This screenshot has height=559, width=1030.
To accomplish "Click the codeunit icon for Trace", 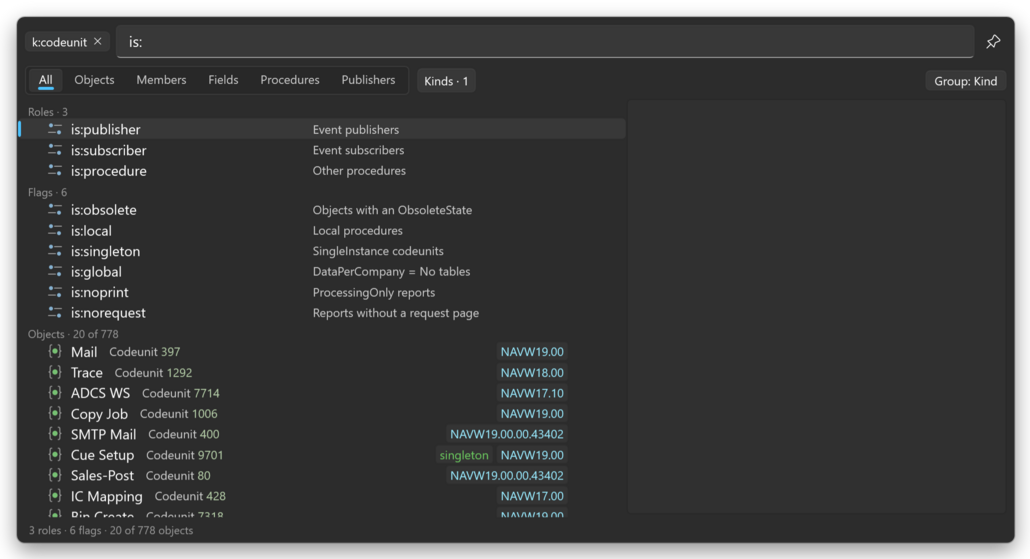I will pyautogui.click(x=55, y=372).
